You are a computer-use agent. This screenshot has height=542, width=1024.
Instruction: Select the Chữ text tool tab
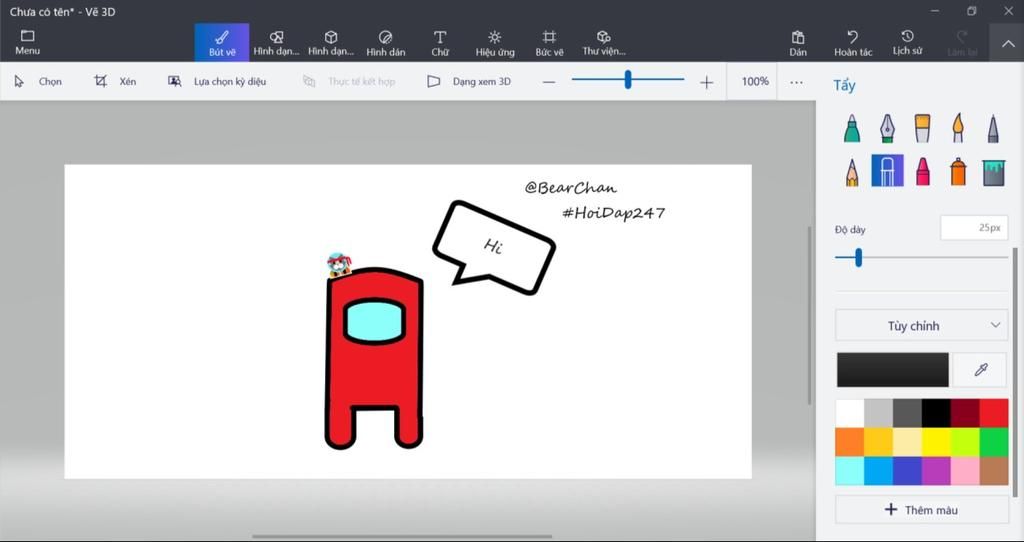[440, 42]
